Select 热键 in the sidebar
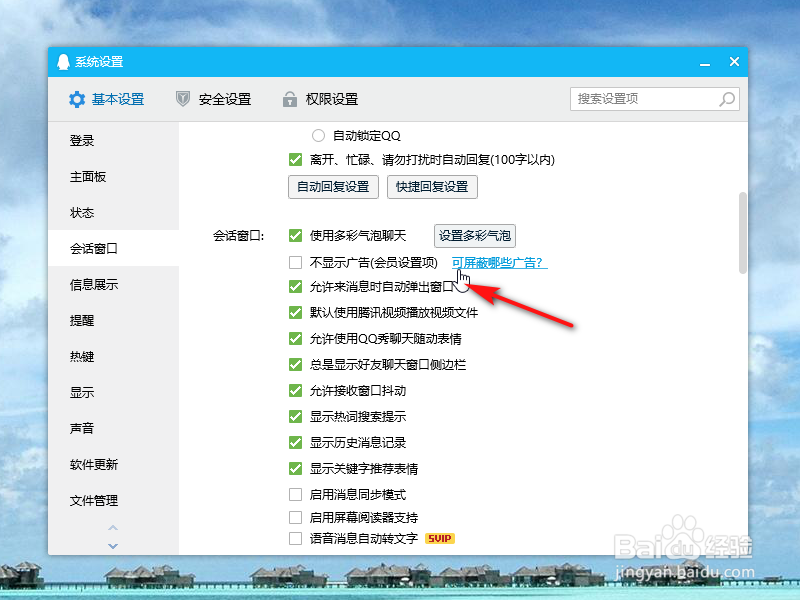 pos(114,356)
